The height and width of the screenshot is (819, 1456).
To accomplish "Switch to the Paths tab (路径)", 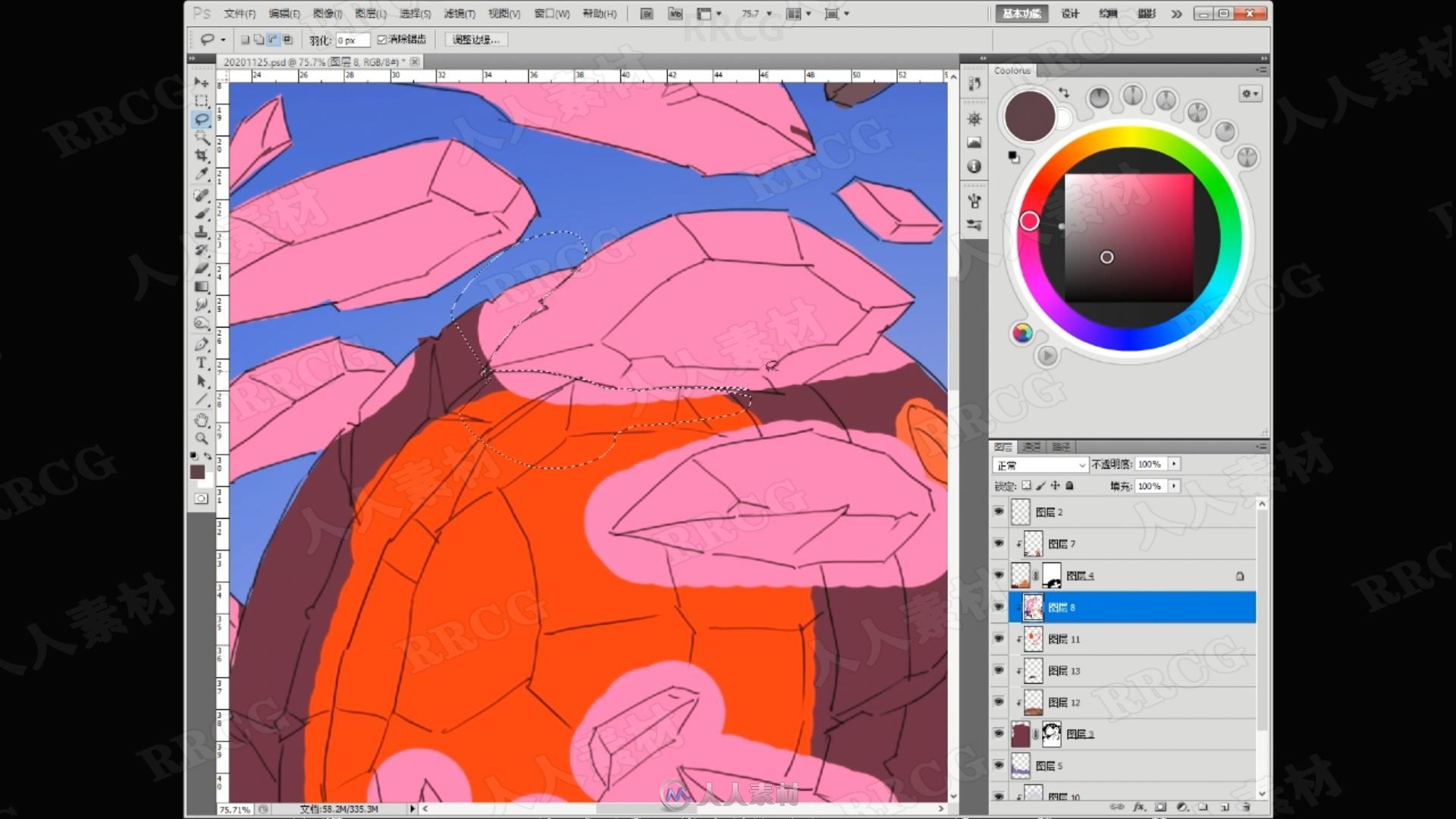I will point(1060,447).
